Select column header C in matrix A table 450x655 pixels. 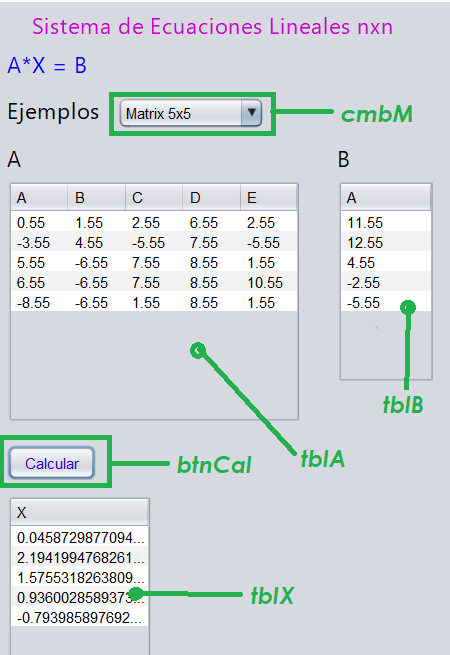tap(154, 198)
